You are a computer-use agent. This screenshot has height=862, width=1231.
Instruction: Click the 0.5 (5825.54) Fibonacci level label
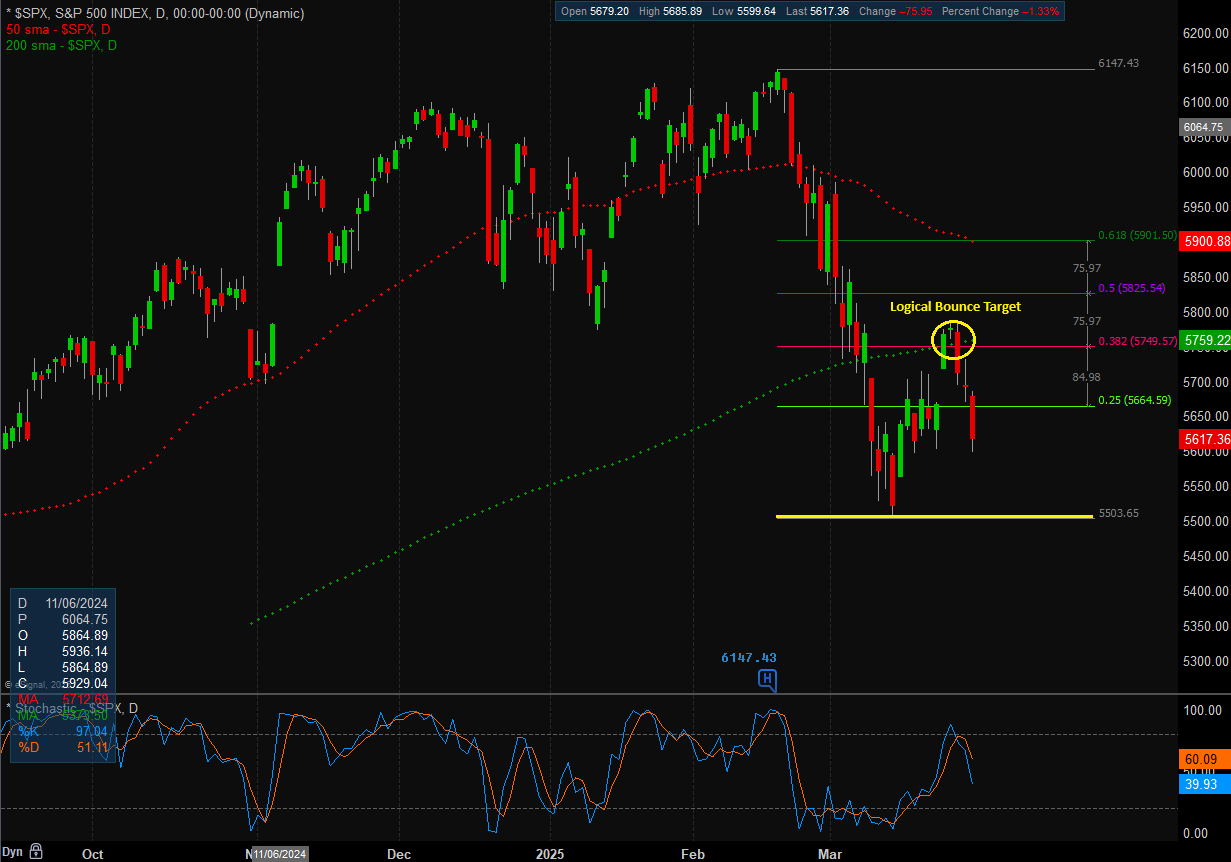pyautogui.click(x=1131, y=288)
